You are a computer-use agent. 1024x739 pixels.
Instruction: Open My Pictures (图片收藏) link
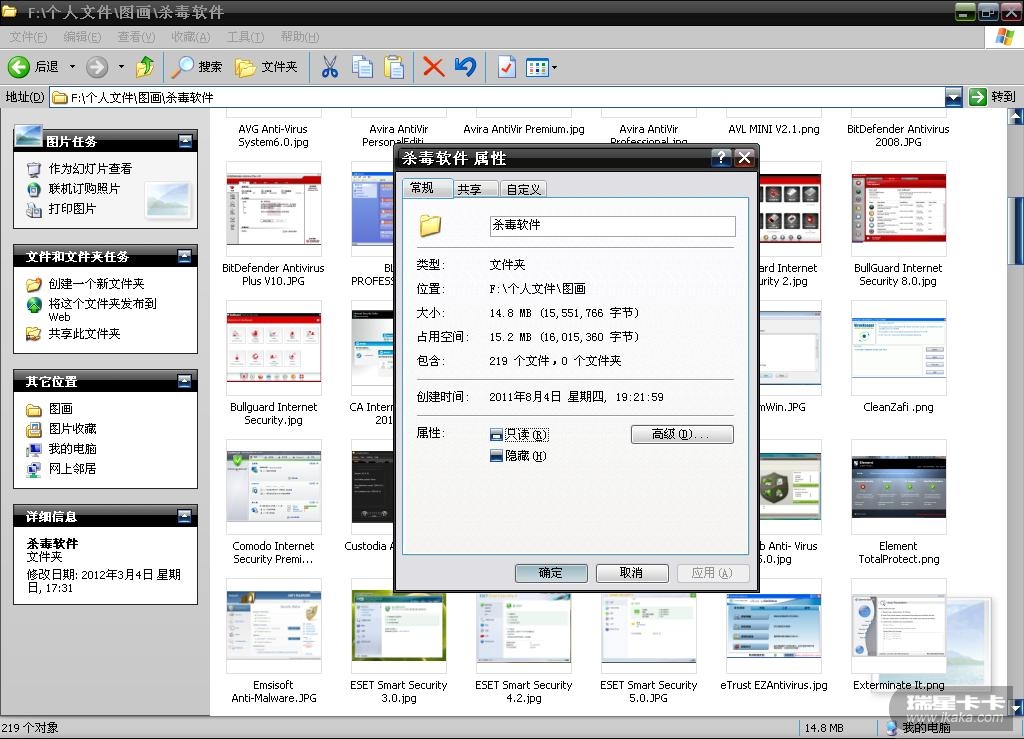point(72,429)
